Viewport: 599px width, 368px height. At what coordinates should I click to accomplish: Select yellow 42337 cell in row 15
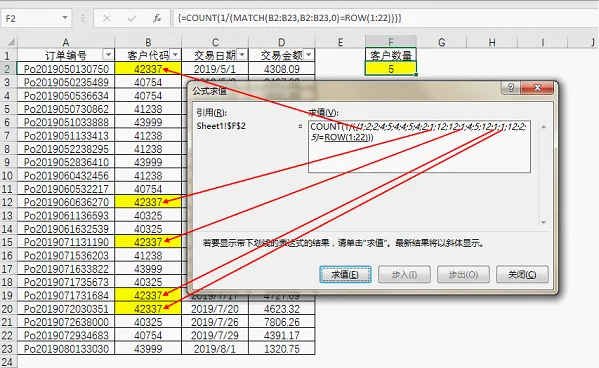148,242
